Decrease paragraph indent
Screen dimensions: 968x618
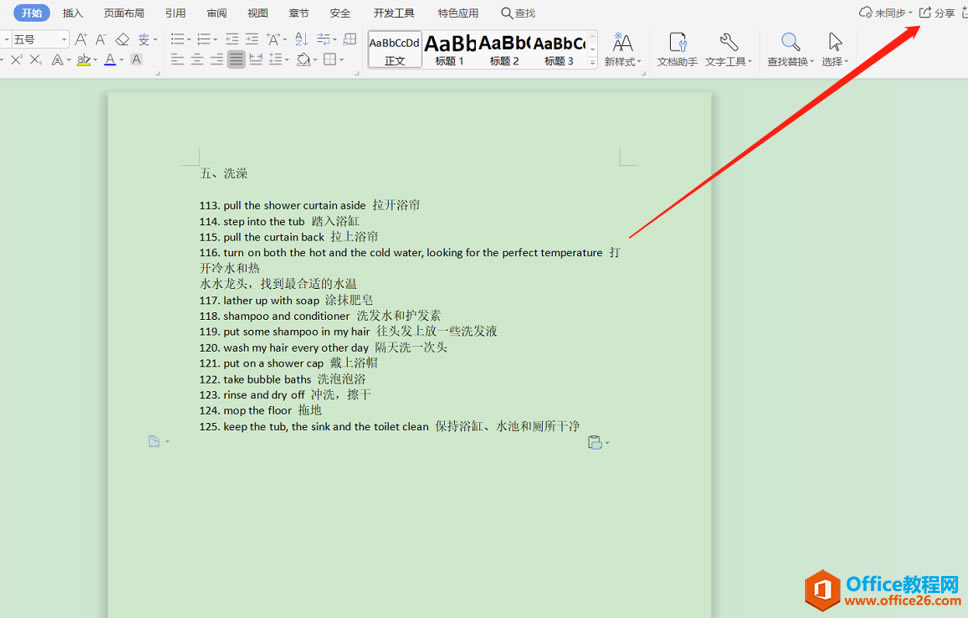(x=232, y=40)
